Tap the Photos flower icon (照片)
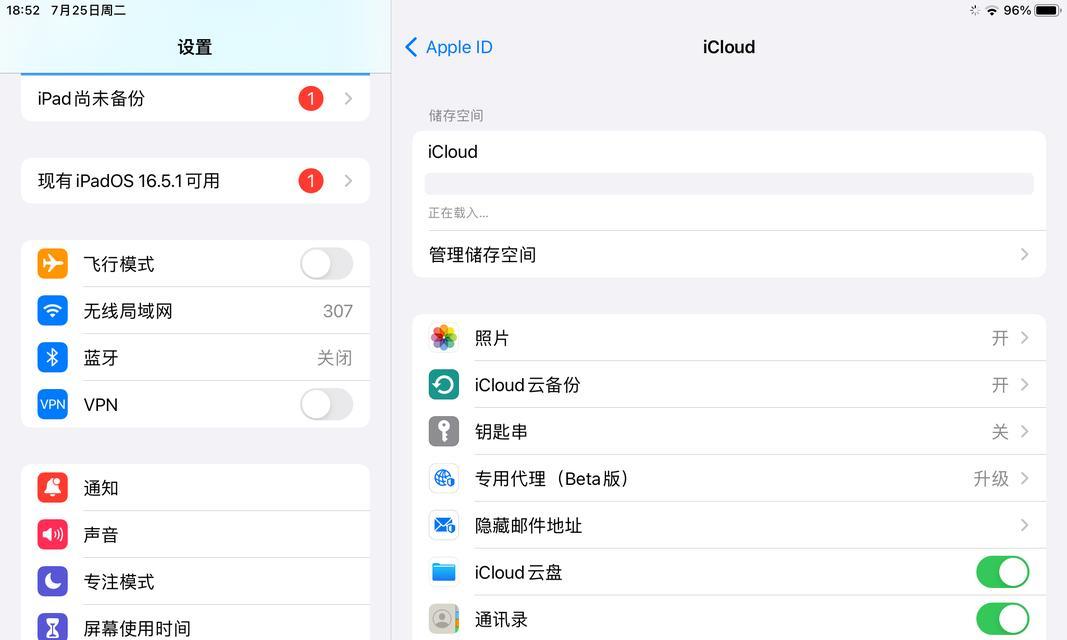Image resolution: width=1067 pixels, height=640 pixels. click(444, 338)
